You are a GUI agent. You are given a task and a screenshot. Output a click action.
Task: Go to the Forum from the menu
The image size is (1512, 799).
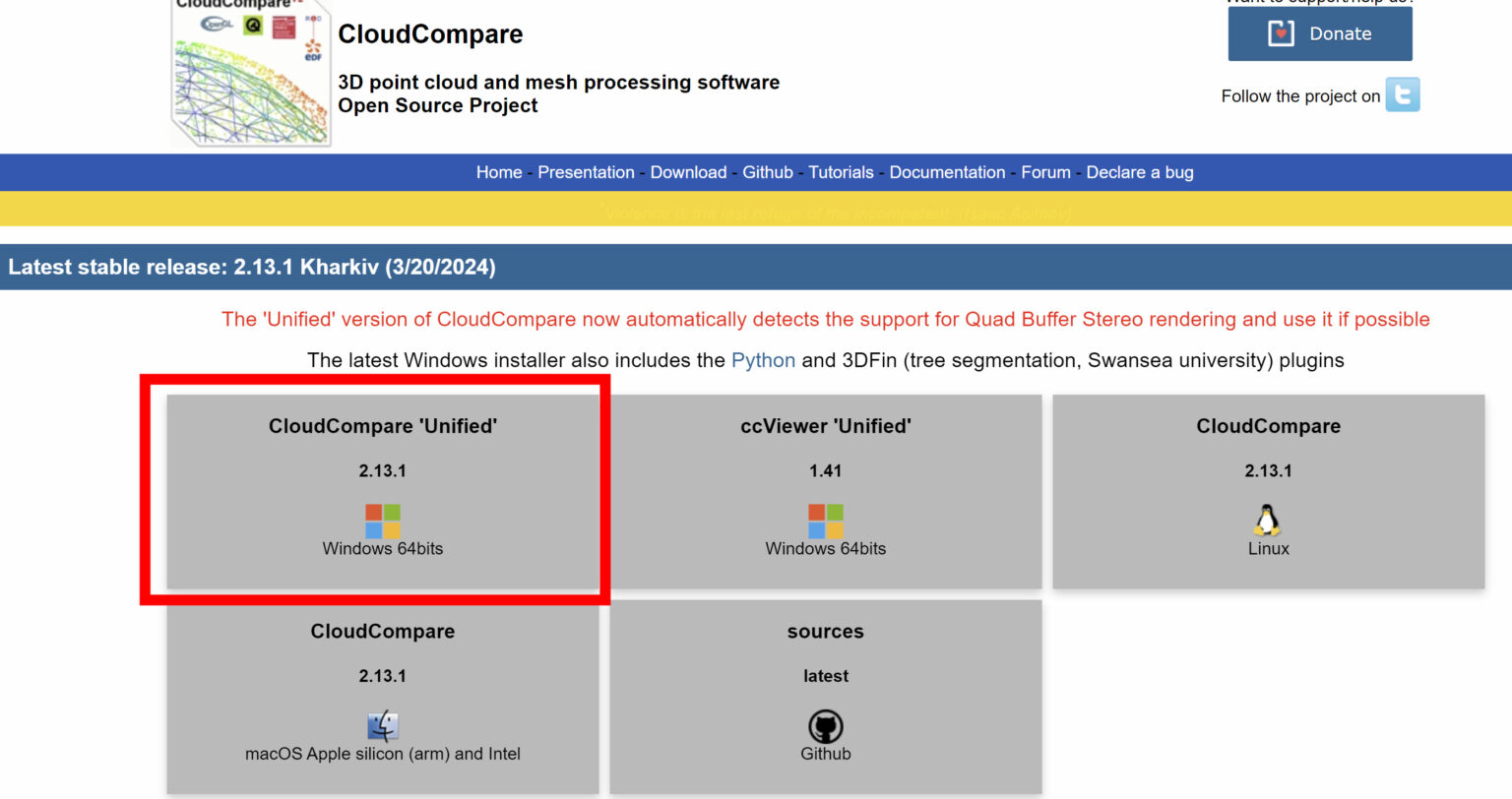tap(1045, 172)
